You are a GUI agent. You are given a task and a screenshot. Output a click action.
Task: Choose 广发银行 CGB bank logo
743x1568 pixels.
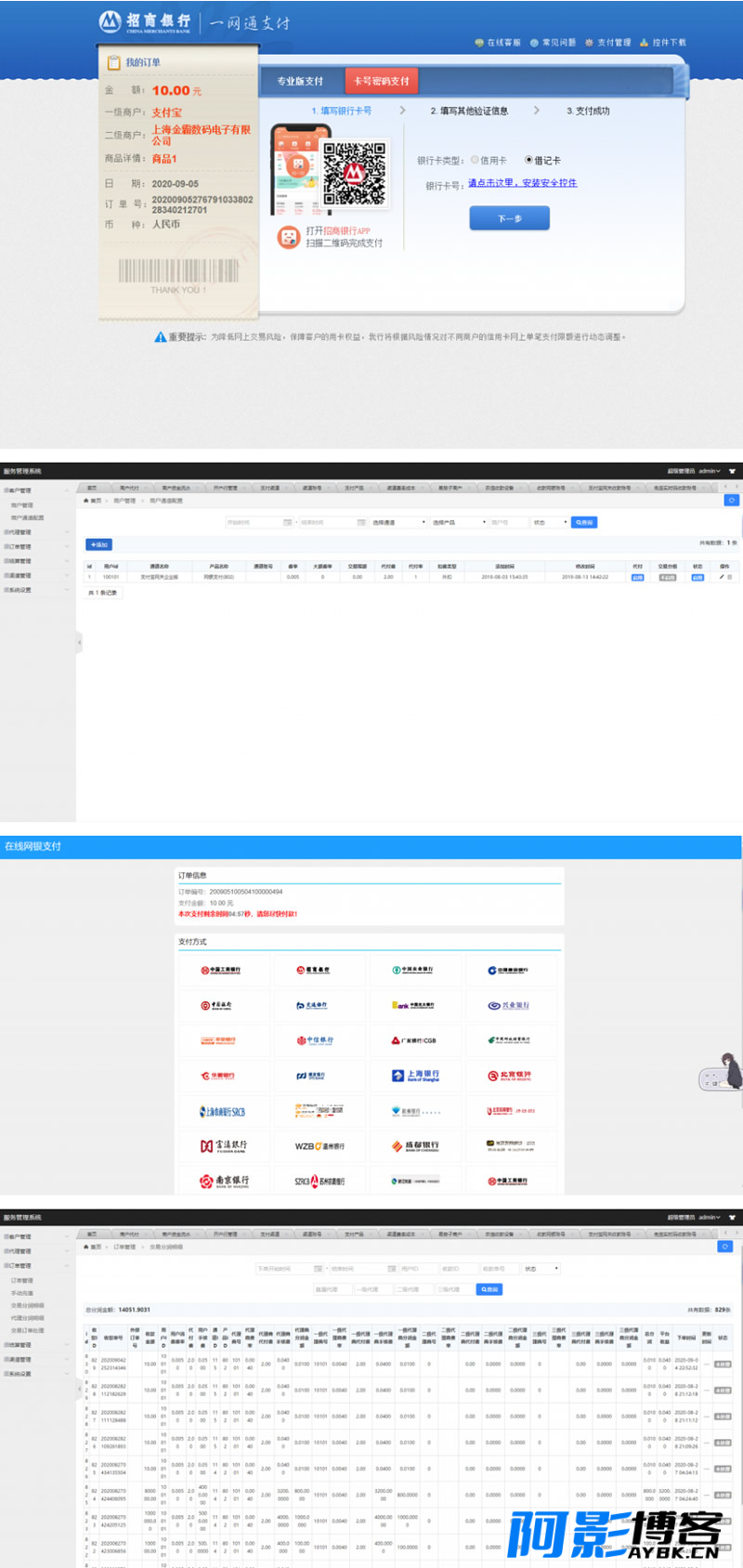pos(413,1040)
